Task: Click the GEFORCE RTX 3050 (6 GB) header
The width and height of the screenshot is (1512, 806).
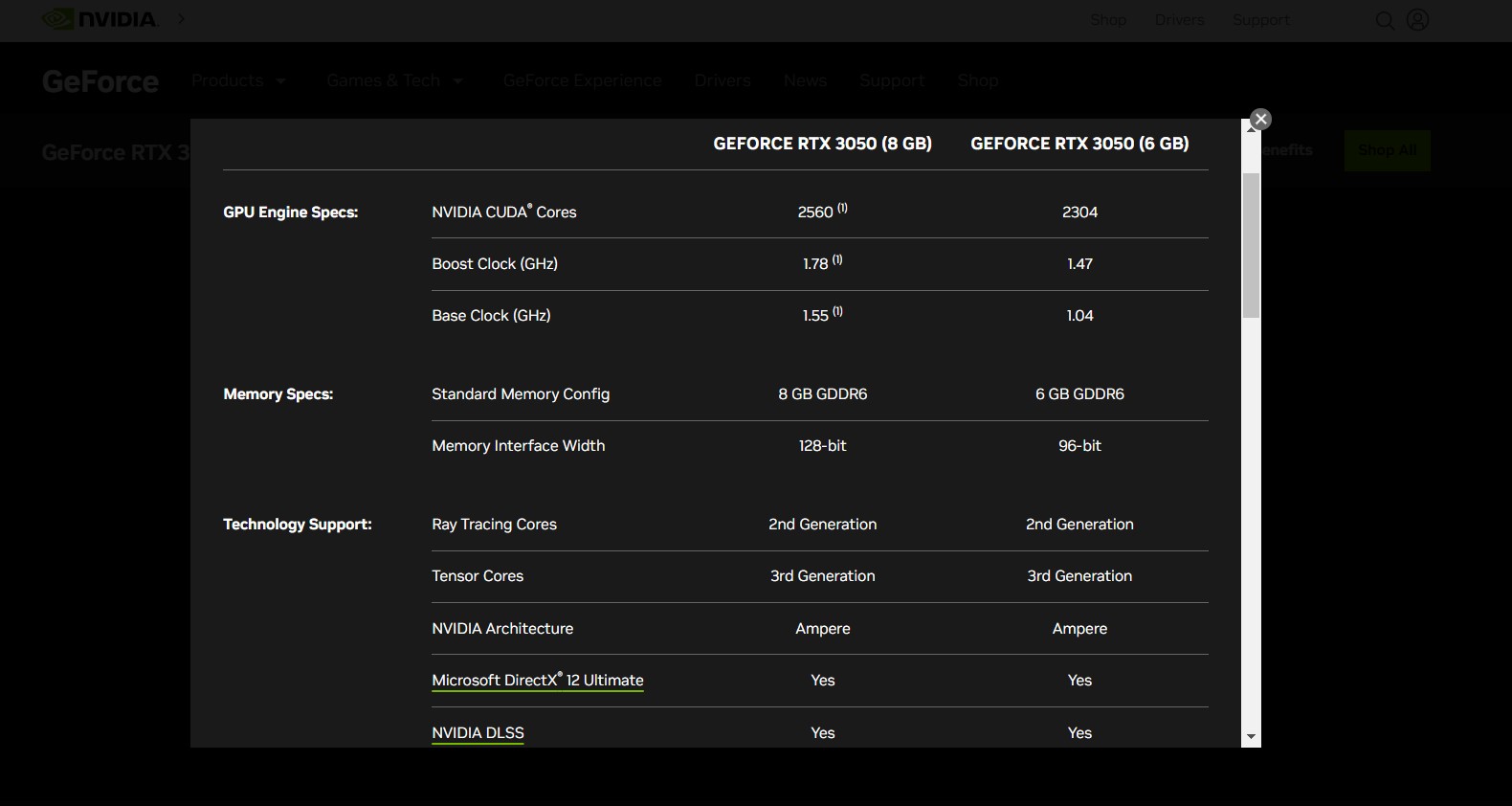Action: pos(1079,144)
